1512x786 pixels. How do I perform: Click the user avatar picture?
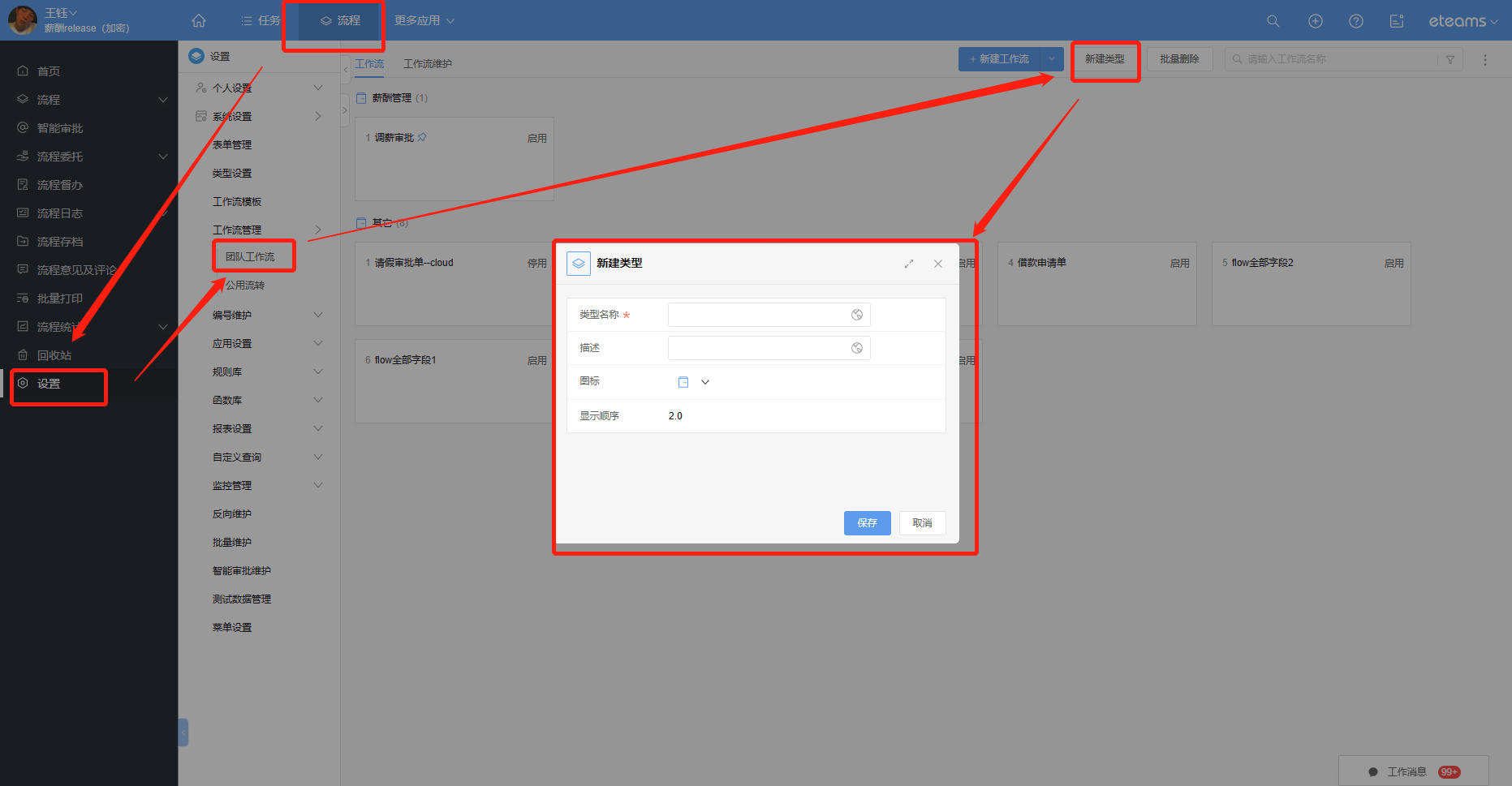click(22, 20)
